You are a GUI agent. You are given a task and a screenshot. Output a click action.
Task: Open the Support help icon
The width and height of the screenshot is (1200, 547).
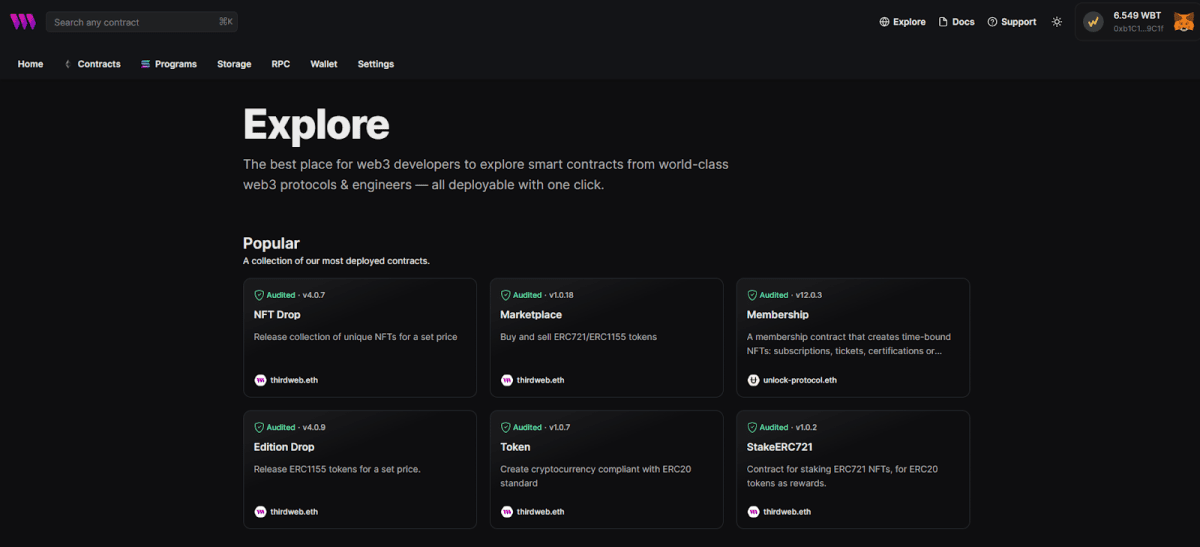[992, 22]
